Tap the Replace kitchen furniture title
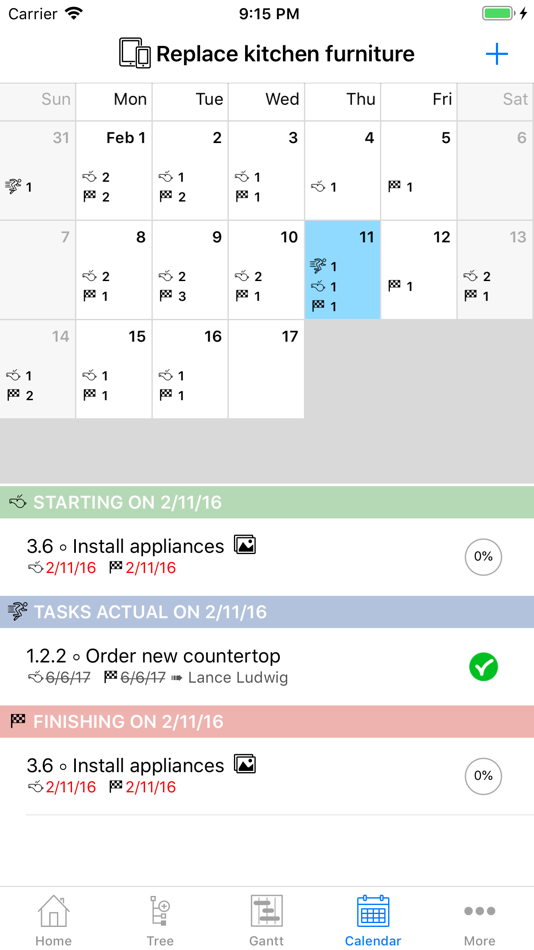Screen dimensions: 534x950 (x=285, y=54)
